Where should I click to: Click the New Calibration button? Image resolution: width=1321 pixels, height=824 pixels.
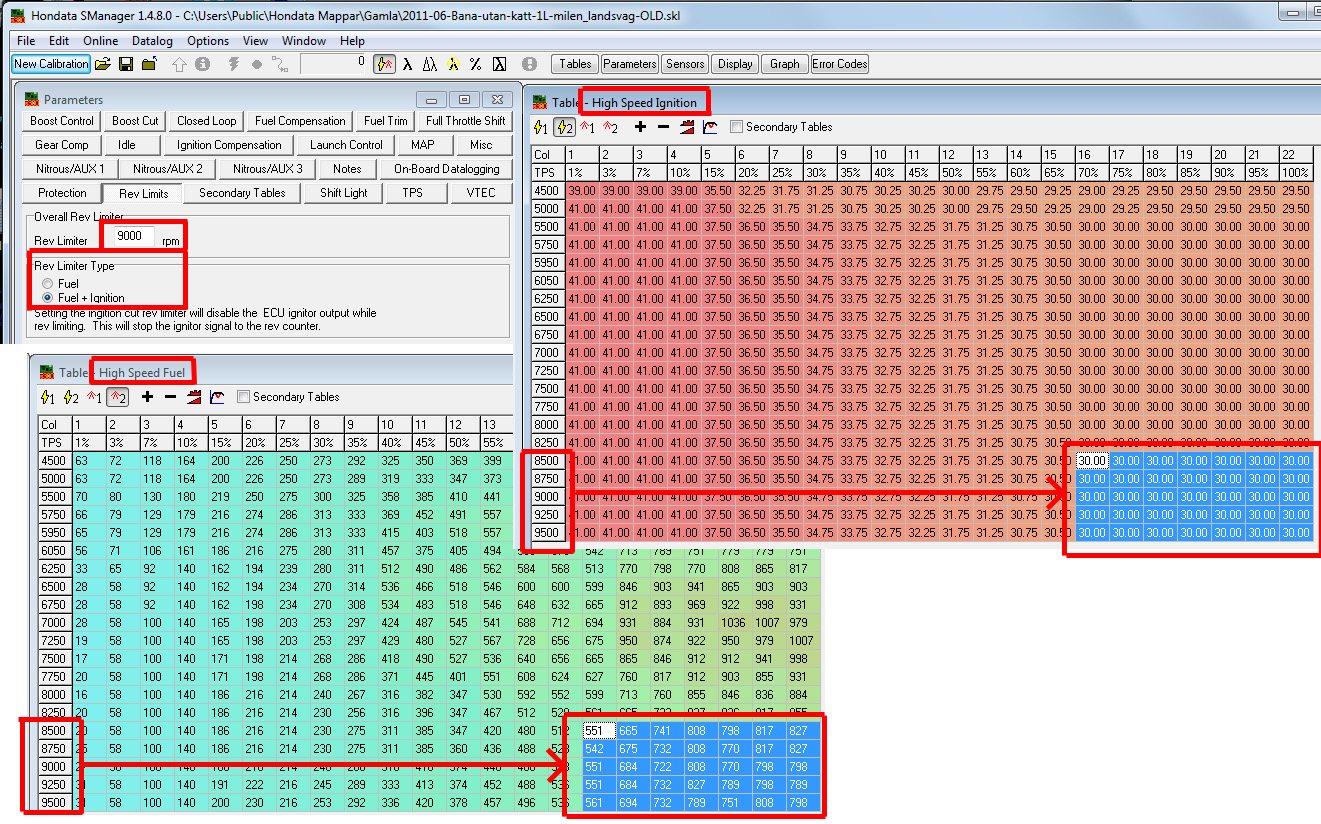point(51,64)
